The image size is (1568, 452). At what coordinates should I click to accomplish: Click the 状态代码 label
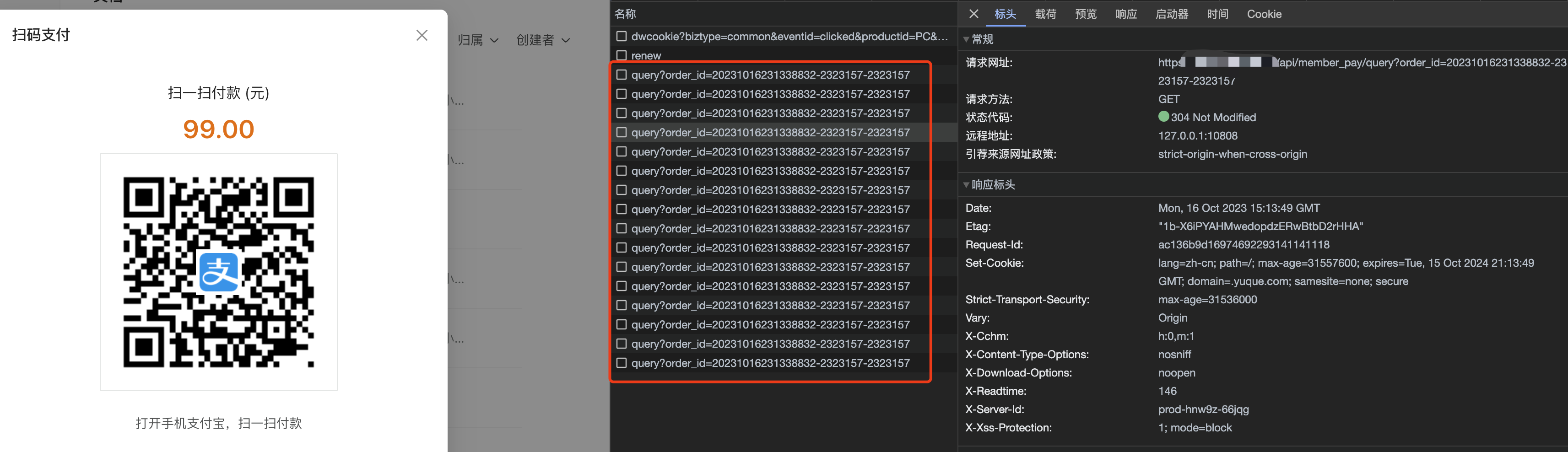pyautogui.click(x=989, y=118)
